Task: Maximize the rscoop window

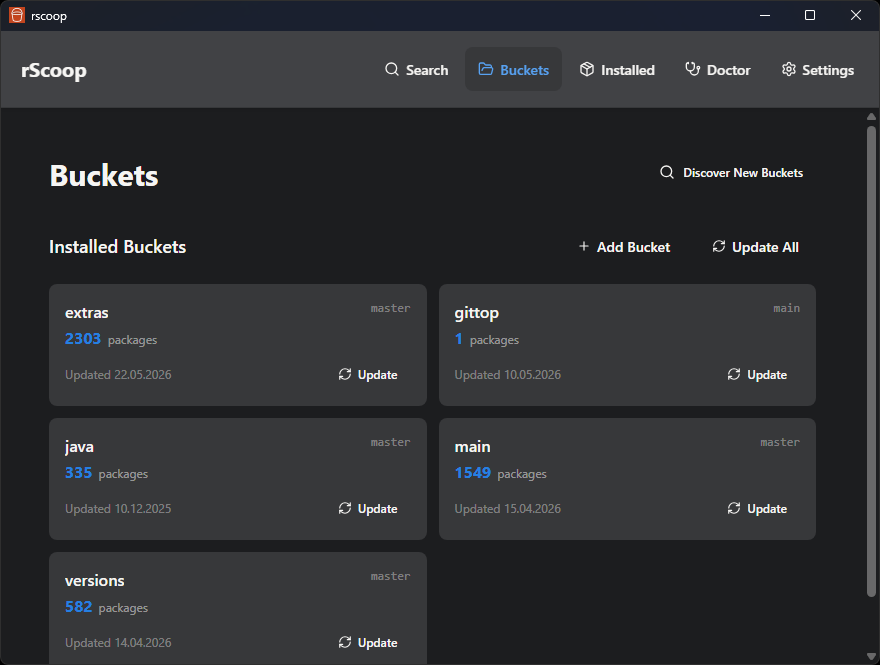Action: tap(810, 15)
